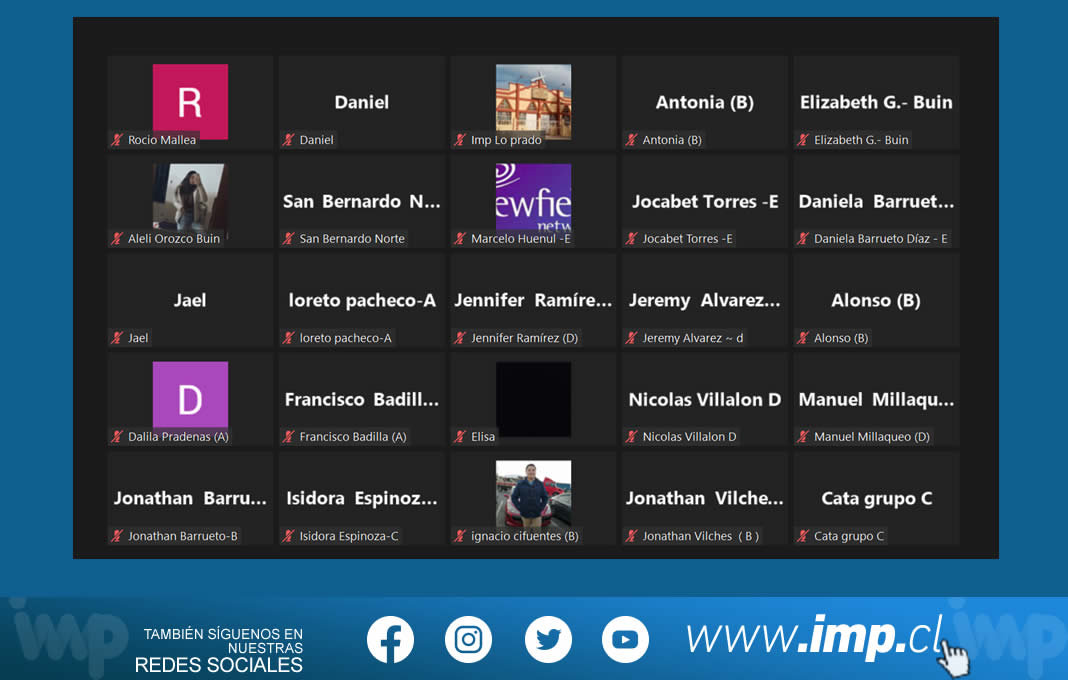Click muted mic icon beside Alonso (B)
The width and height of the screenshot is (1068, 680).
pos(803,338)
